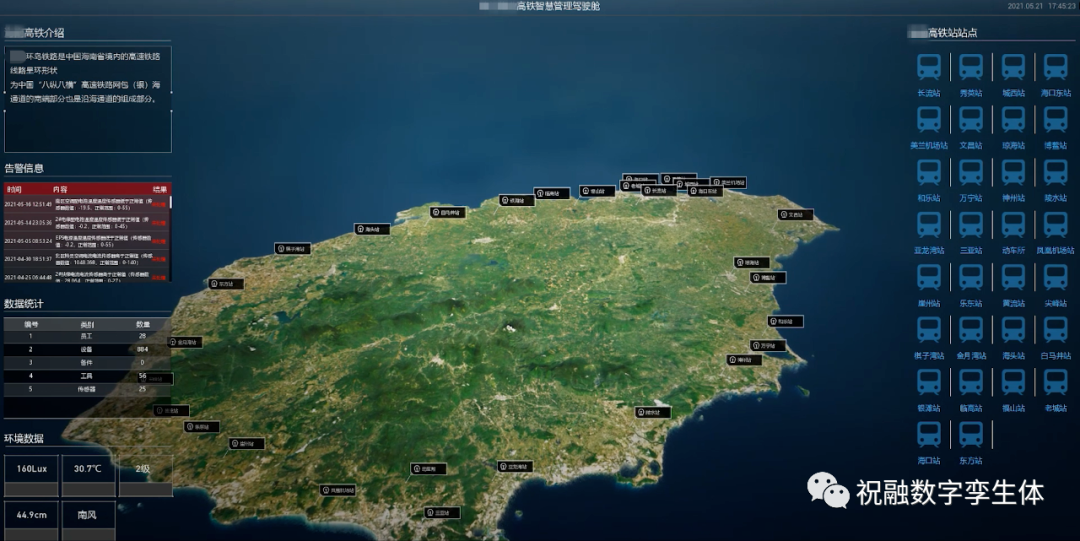Image resolution: width=1080 pixels, height=541 pixels.
Task: Click the 东方站 train icon
Action: [970, 435]
